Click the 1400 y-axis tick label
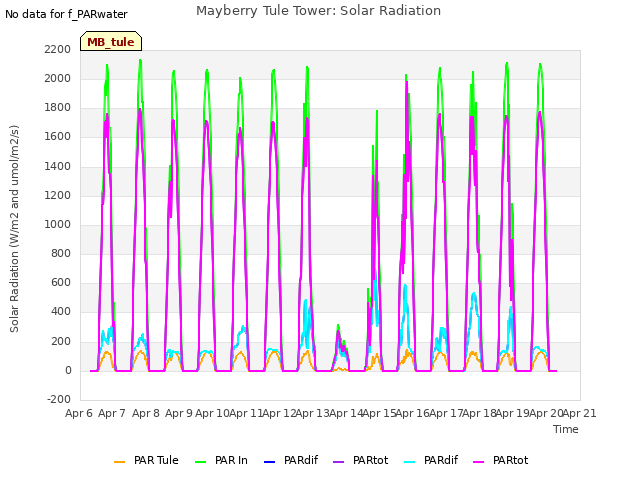The width and height of the screenshot is (640, 480). click(58, 166)
